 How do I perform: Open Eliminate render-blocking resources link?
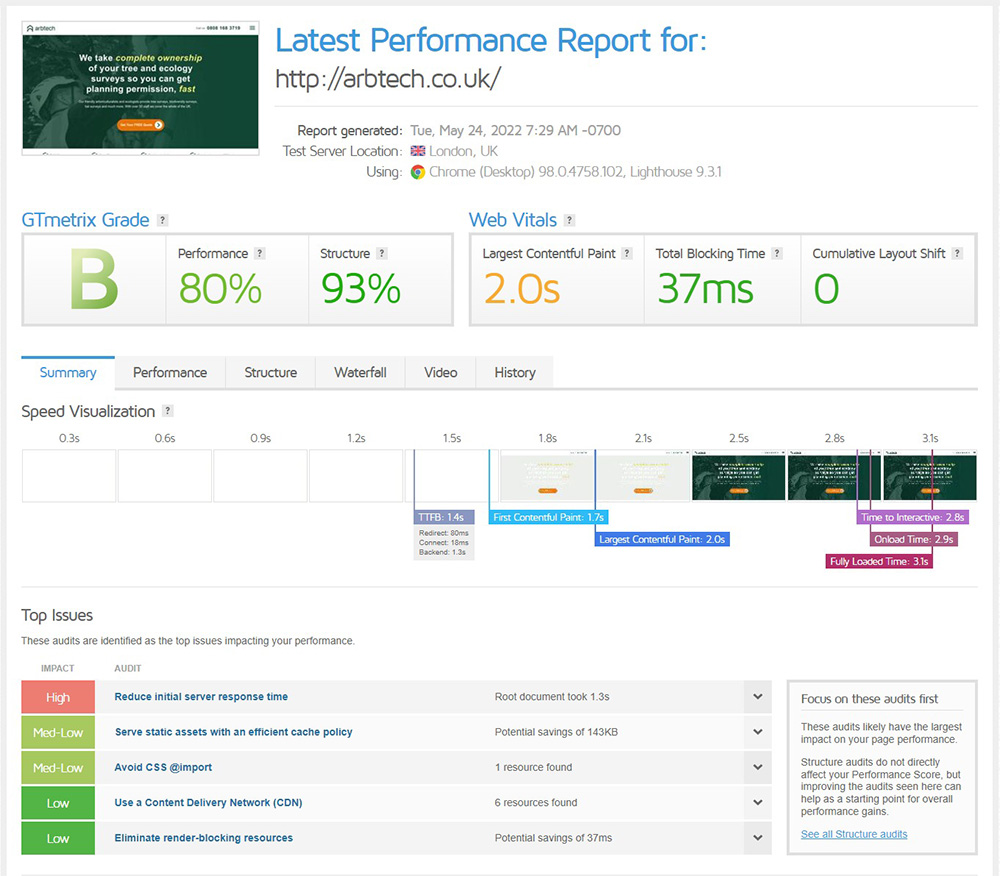pyautogui.click(x=203, y=838)
